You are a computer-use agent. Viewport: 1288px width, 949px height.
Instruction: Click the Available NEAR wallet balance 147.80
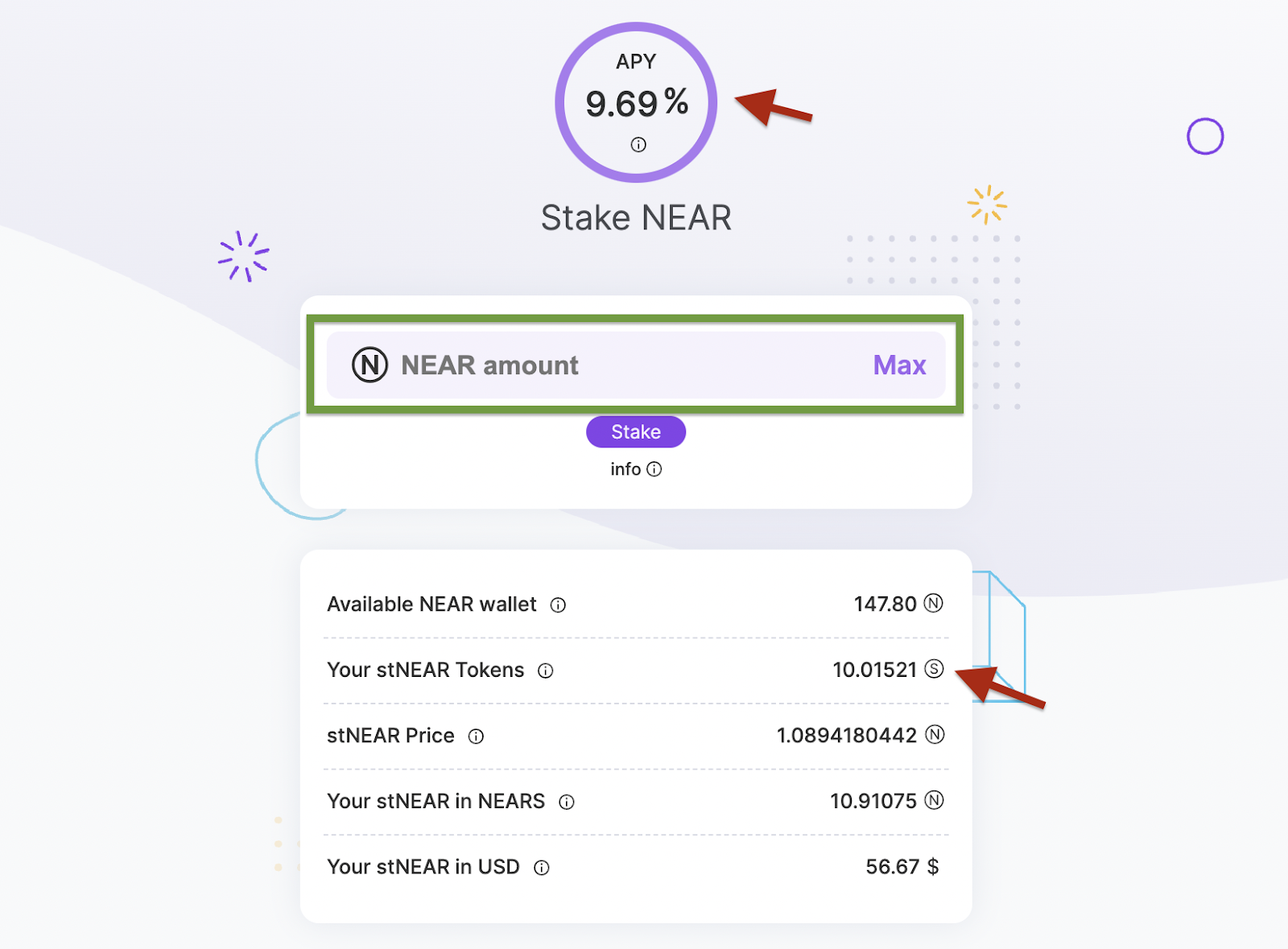(885, 604)
